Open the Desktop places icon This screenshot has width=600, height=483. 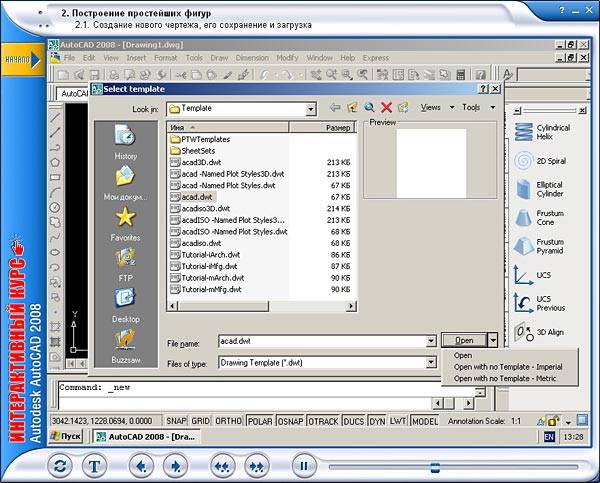click(x=125, y=305)
